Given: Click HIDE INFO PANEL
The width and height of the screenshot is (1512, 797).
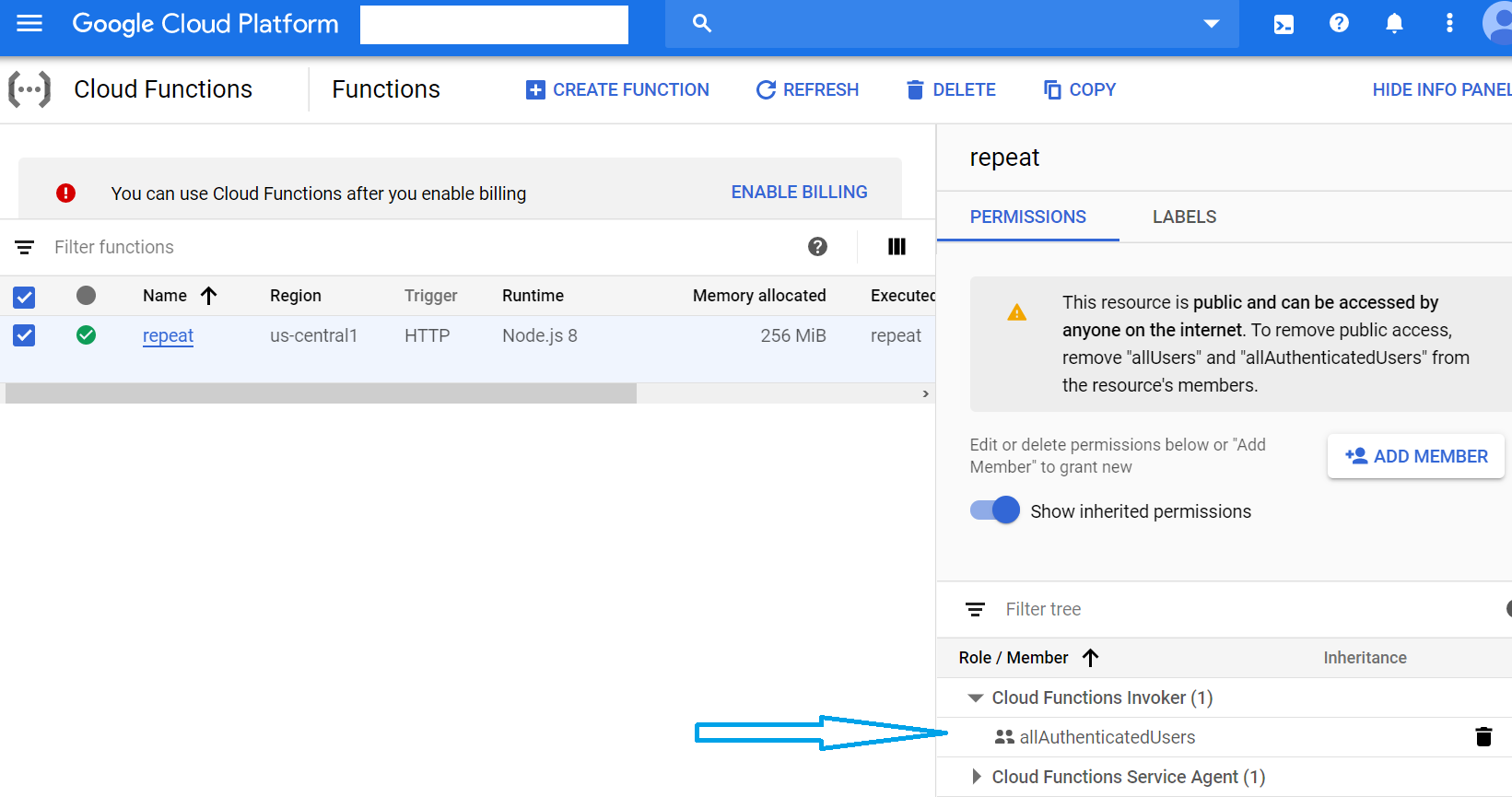Looking at the screenshot, I should [1442, 89].
